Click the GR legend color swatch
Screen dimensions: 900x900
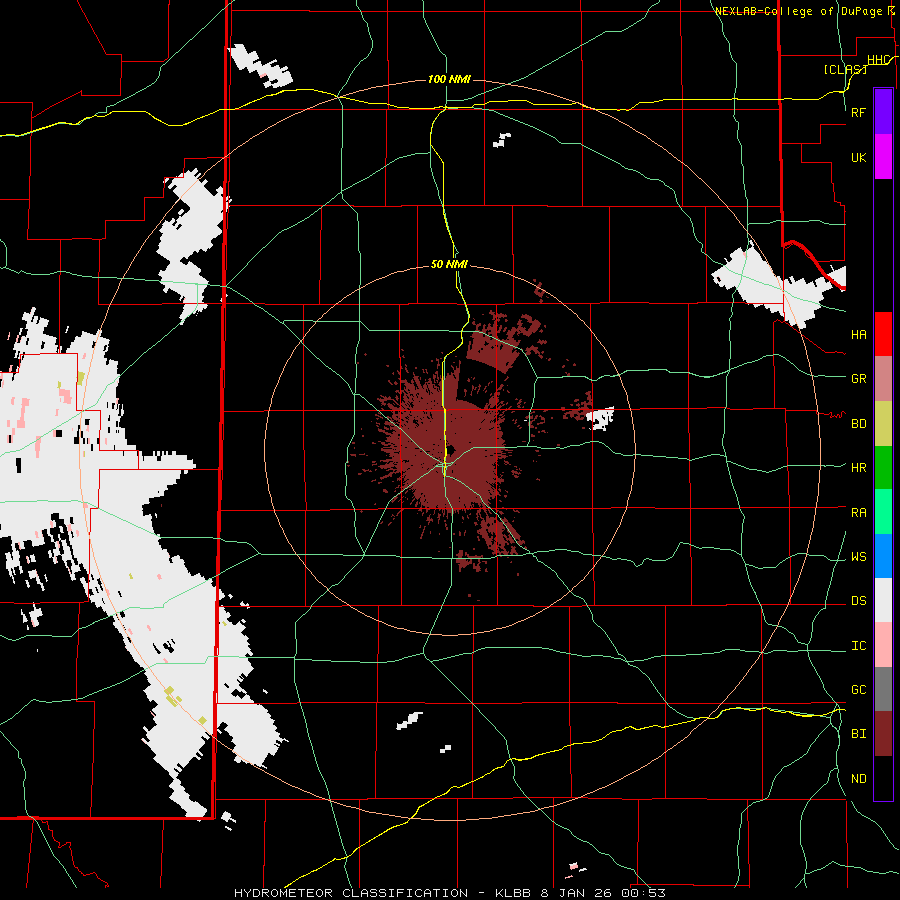pyautogui.click(x=883, y=379)
